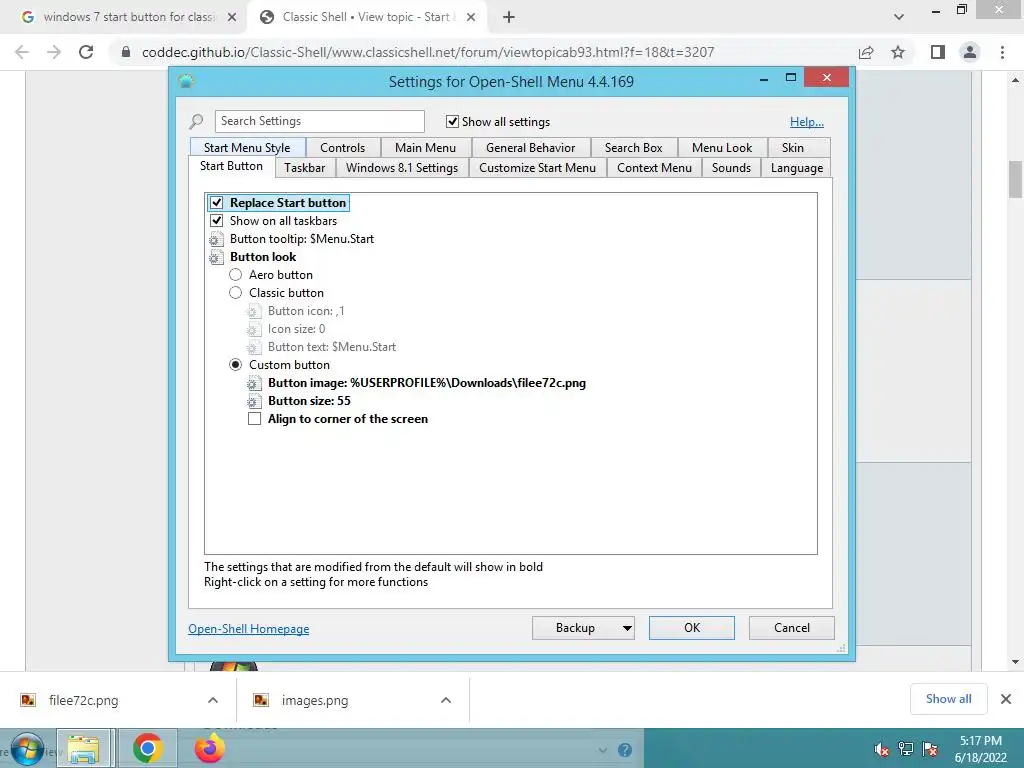1024x768 pixels.
Task: Click the Open-Shell icon in the title bar
Action: [x=187, y=82]
